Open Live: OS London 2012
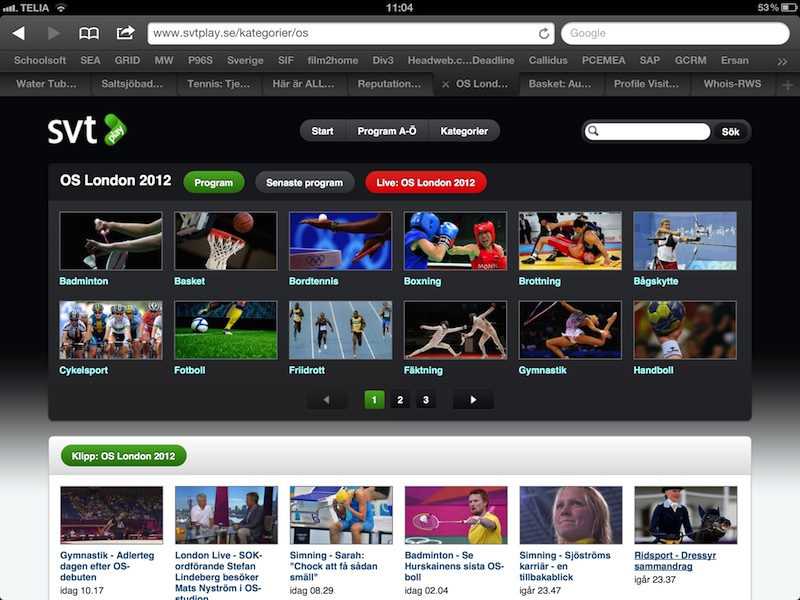The width and height of the screenshot is (800, 600). tap(426, 183)
